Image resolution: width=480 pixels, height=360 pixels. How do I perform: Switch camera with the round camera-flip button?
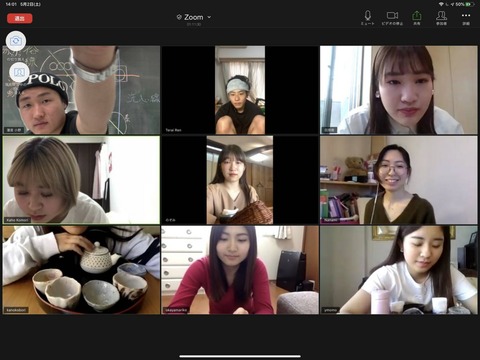(16, 41)
